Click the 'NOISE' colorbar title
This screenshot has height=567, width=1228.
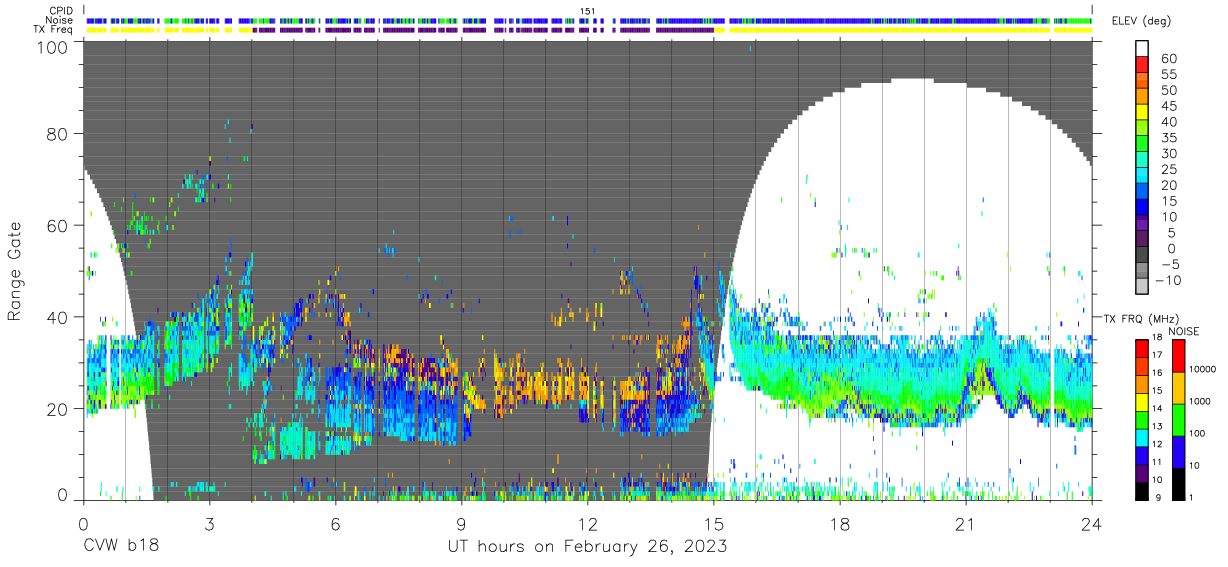point(1184,330)
